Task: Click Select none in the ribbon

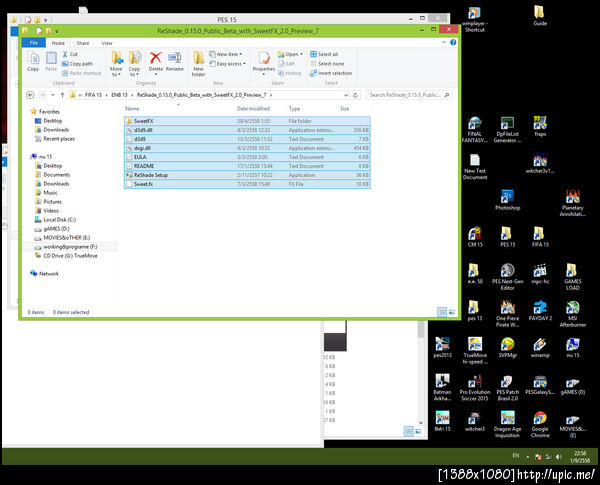Action: [x=327, y=64]
